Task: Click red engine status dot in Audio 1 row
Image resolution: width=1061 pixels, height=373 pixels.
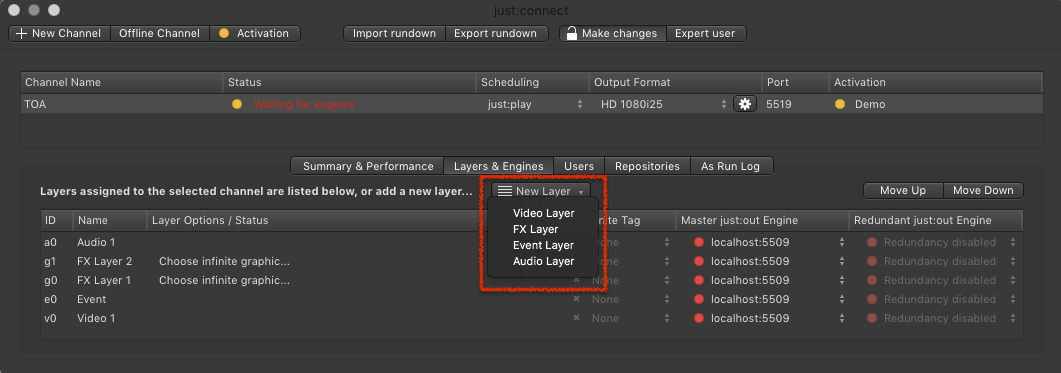Action: point(699,242)
